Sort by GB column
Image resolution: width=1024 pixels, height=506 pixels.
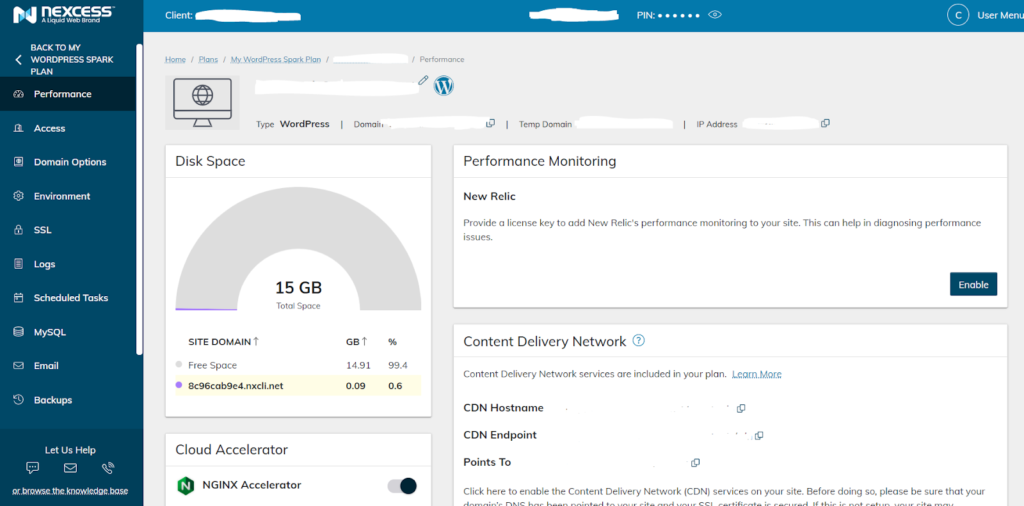[x=357, y=341]
